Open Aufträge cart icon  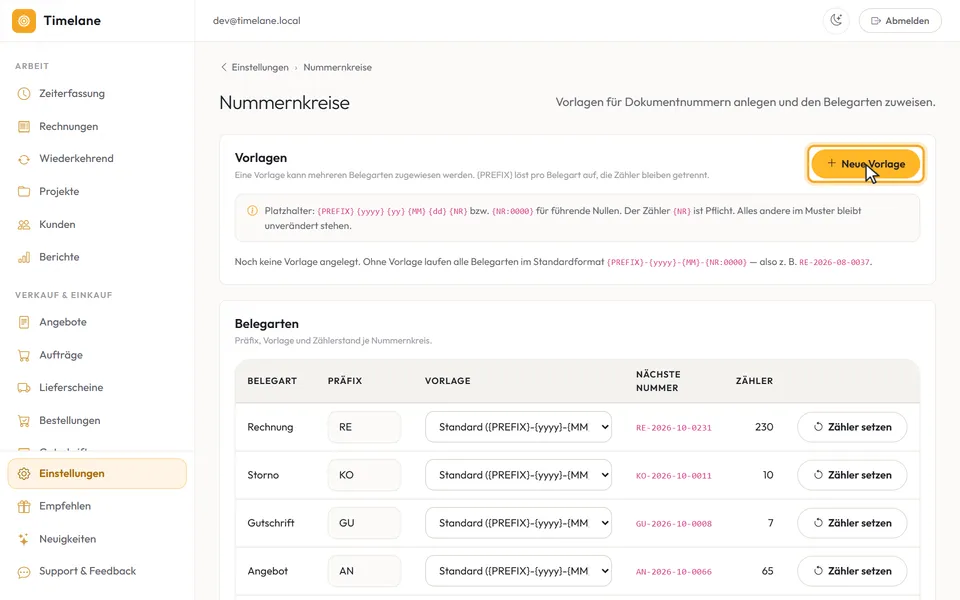point(24,355)
